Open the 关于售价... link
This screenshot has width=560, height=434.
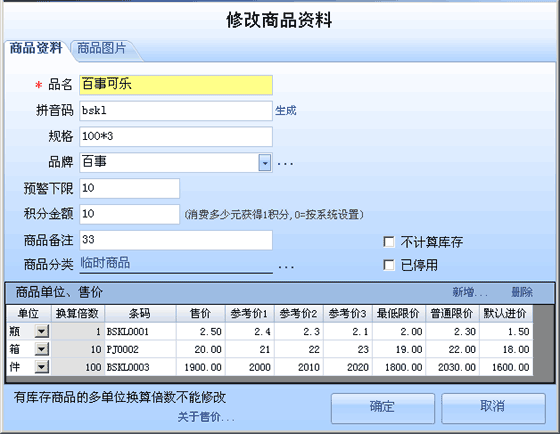(206, 416)
